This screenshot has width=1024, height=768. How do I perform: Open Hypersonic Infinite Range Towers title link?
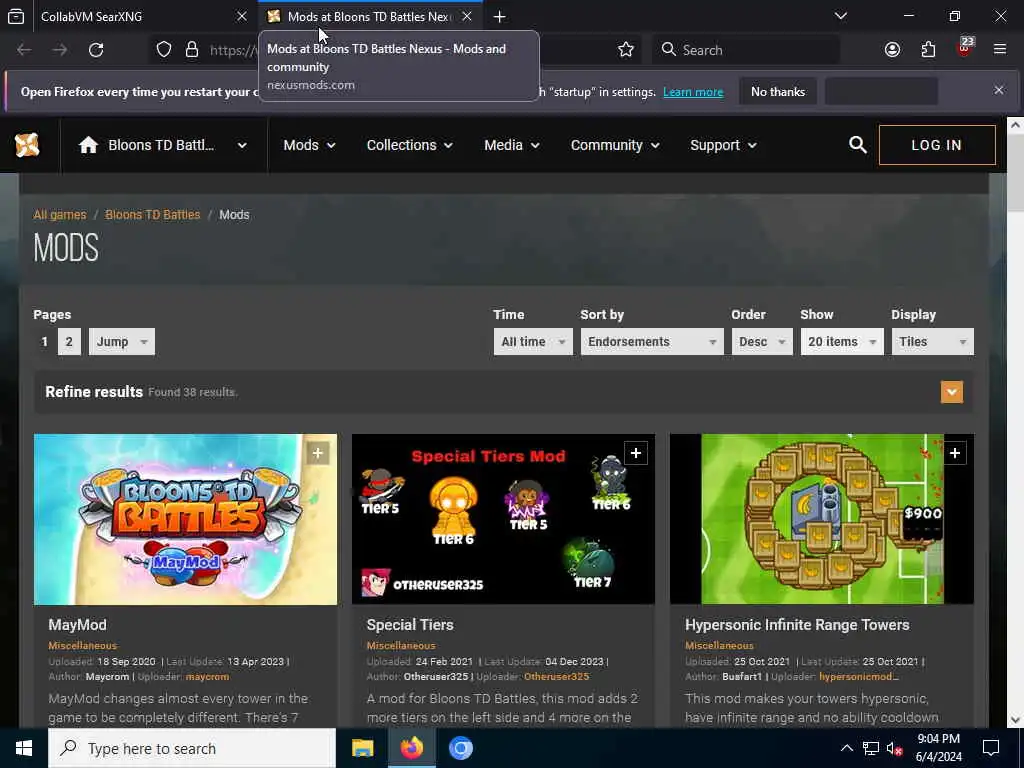(797, 625)
